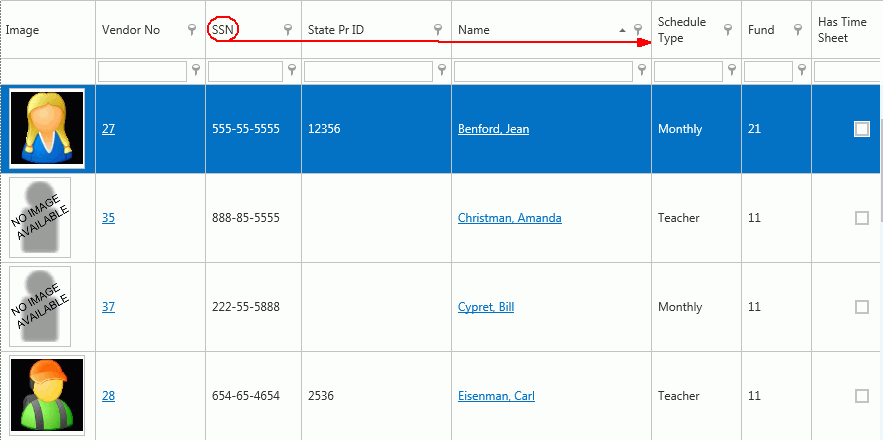883x440 pixels.
Task: Open vendor number 28 link
Action: click(108, 396)
